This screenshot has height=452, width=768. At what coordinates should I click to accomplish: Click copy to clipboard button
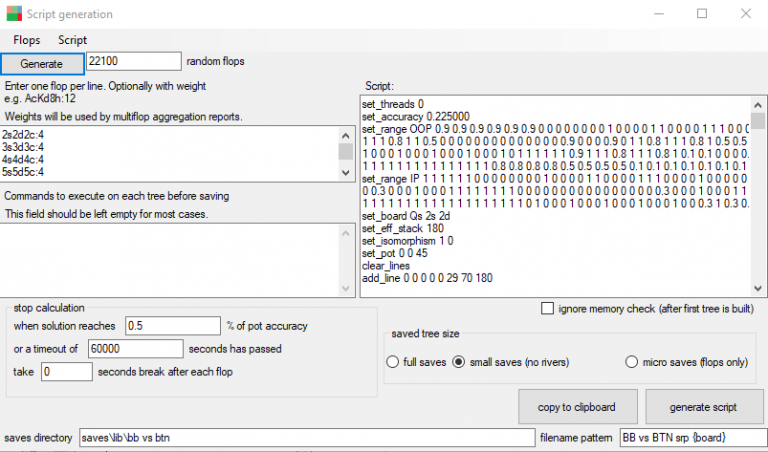575,407
